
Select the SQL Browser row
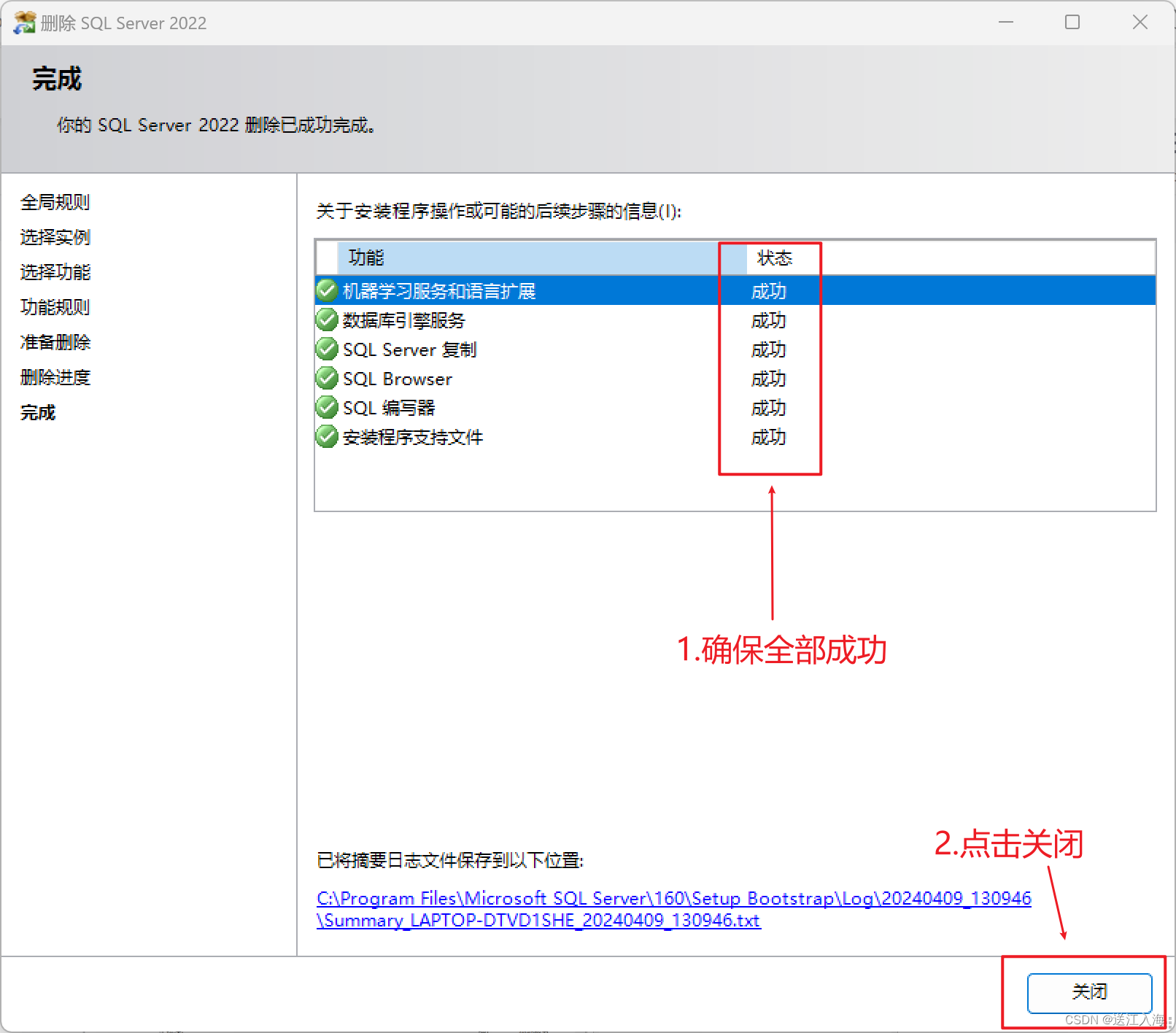tap(735, 378)
